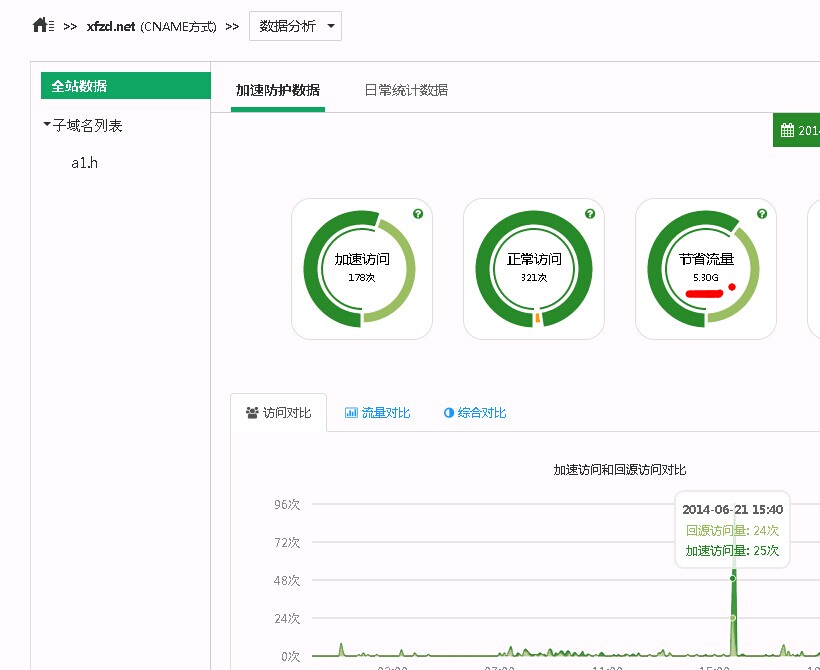The height and width of the screenshot is (670, 820).
Task: Click the 正常访问 donut chart
Action: [533, 269]
